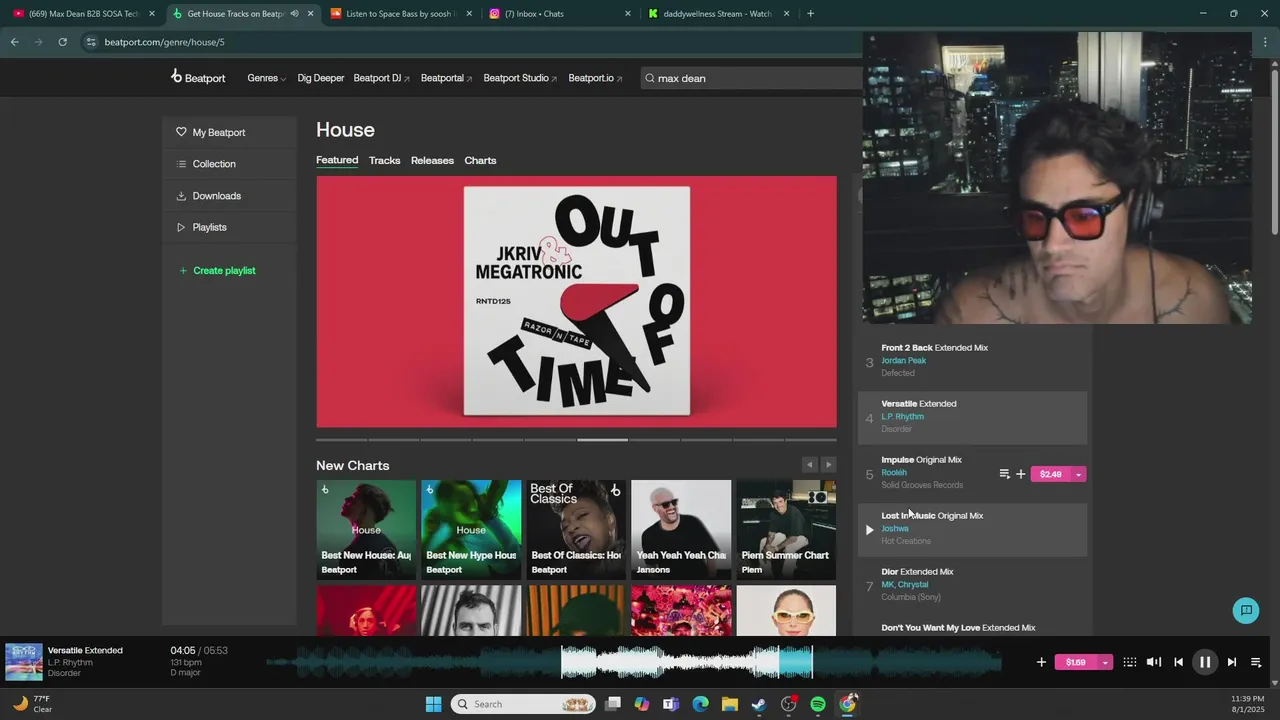The width and height of the screenshot is (1280, 720).
Task: Show previous New Charts page arrow
Action: pos(810,465)
